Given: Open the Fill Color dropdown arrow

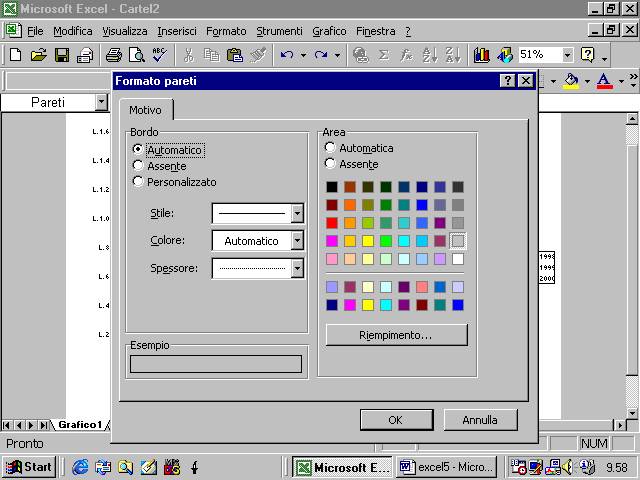Looking at the screenshot, I should 587,81.
